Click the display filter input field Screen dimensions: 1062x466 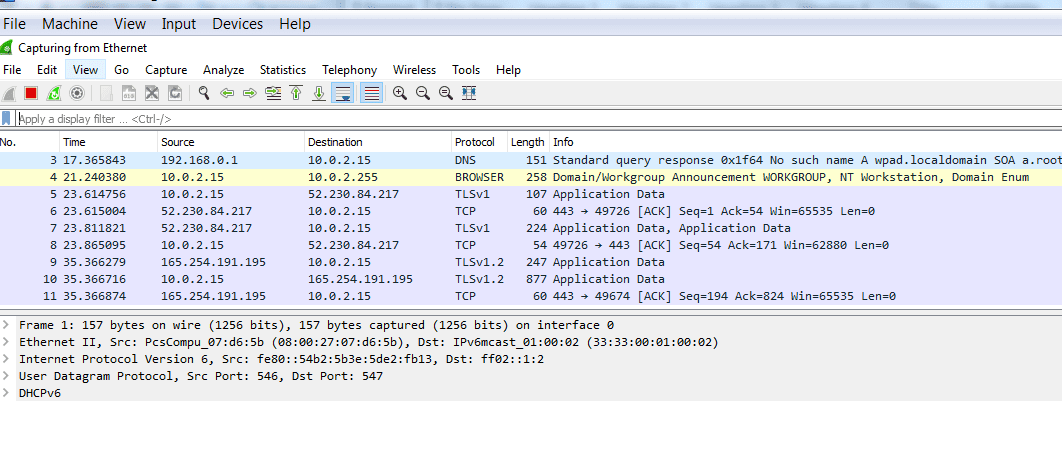538,119
